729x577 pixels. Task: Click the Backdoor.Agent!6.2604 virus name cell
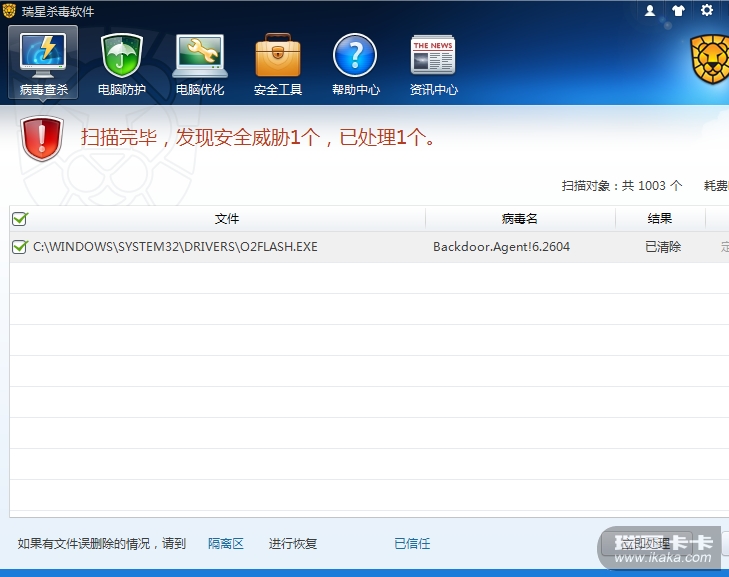click(502, 247)
